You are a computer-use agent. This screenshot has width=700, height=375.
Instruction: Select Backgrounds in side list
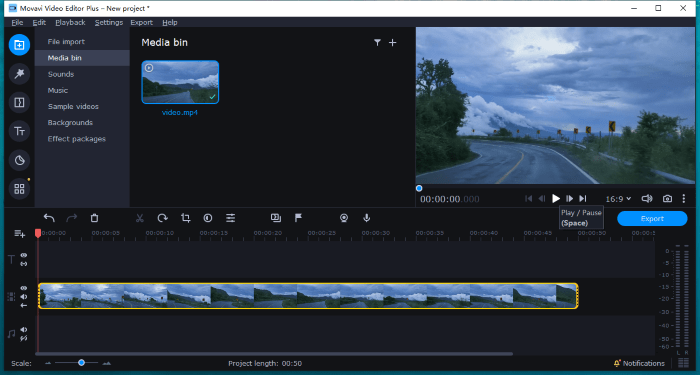(82, 122)
